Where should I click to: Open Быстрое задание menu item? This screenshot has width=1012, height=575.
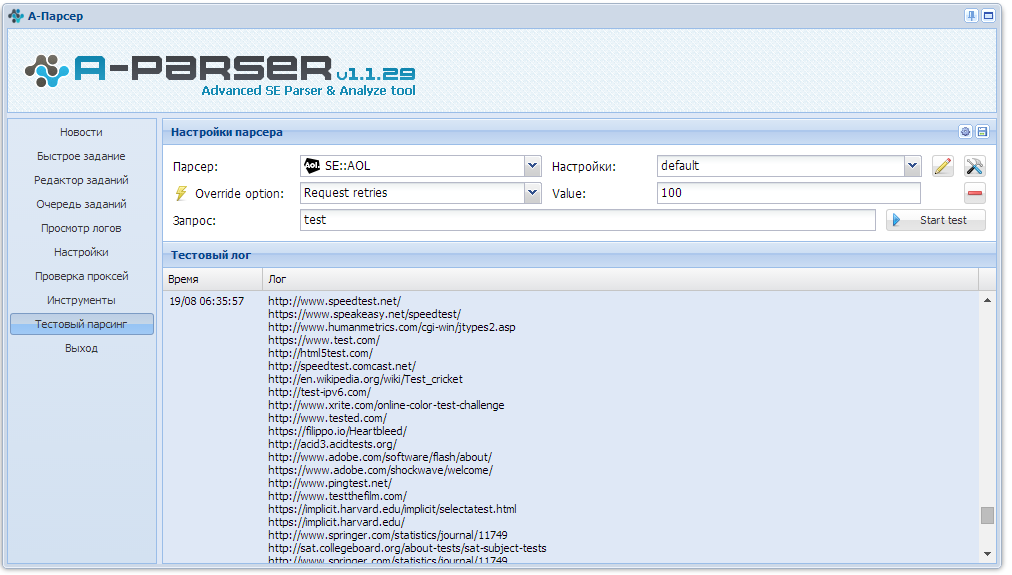pos(81,156)
